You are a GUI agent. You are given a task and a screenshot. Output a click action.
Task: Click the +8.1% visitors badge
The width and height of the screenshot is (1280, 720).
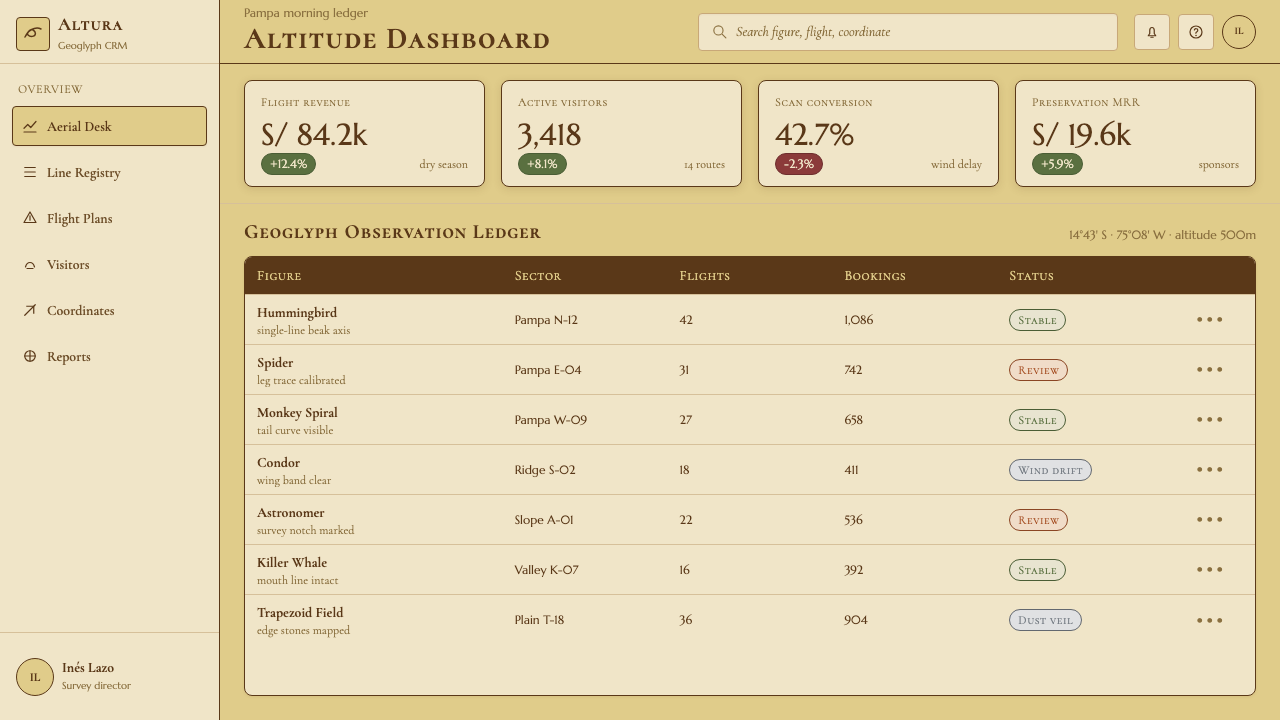click(x=542, y=164)
